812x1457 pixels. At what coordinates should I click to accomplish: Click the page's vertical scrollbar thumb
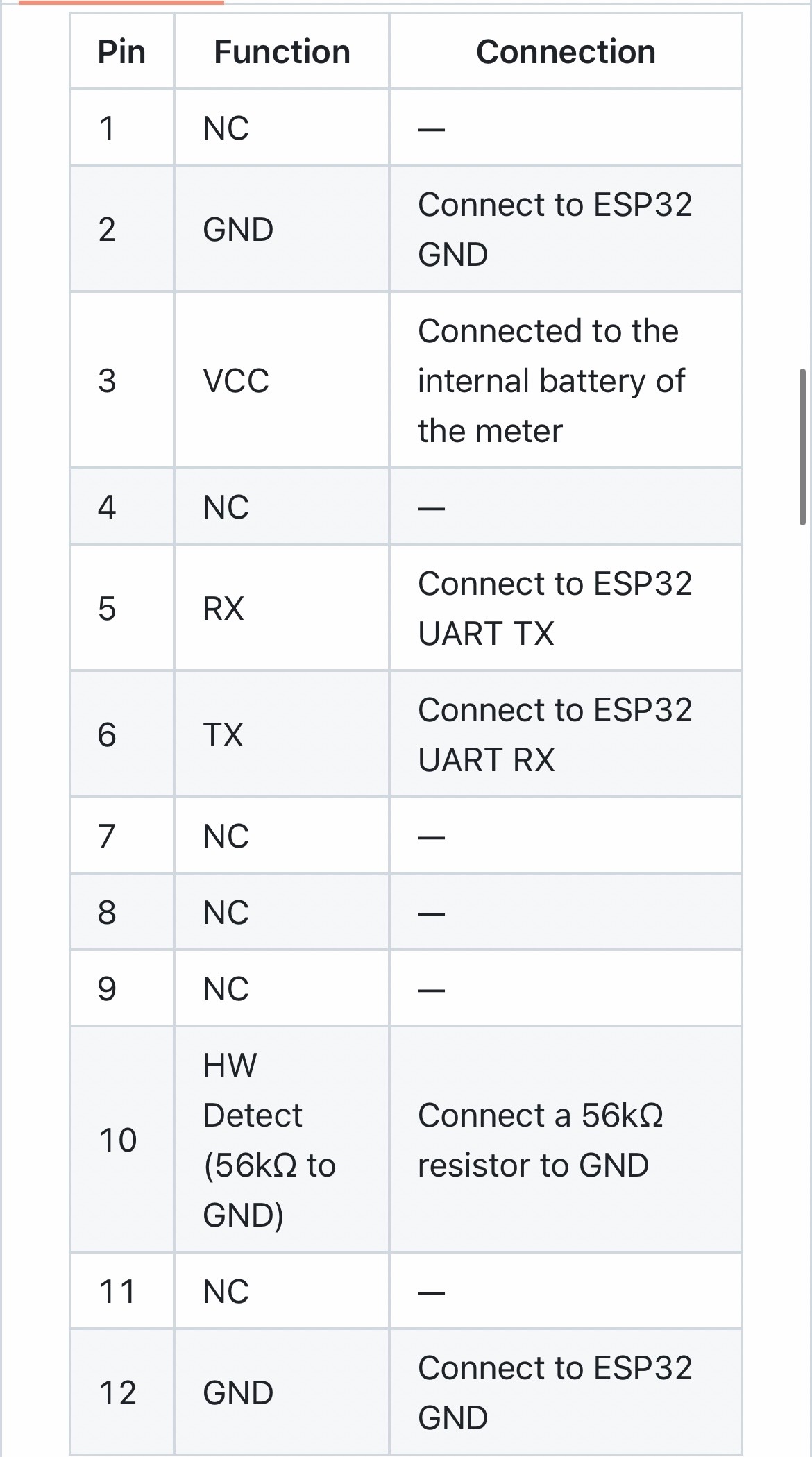click(x=802, y=447)
